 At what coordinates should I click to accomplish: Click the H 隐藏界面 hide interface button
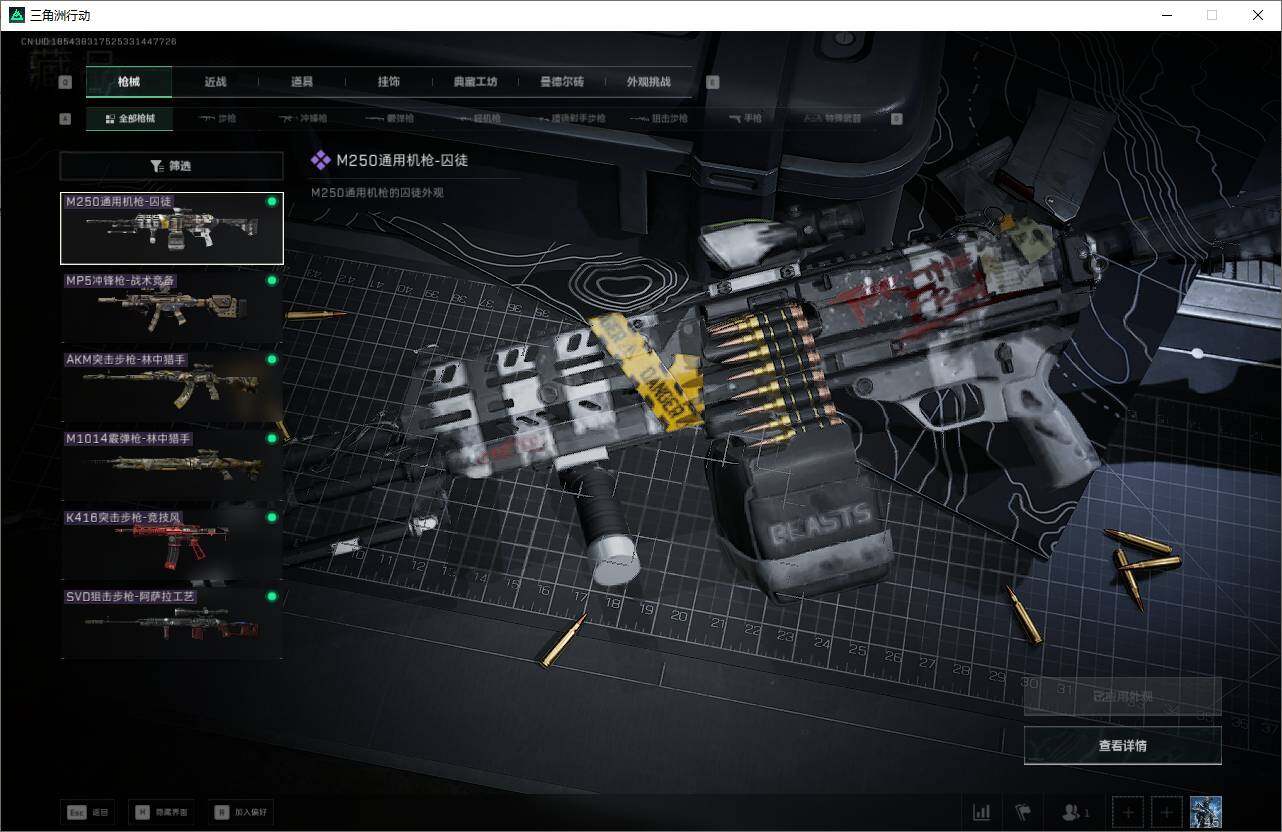point(162,812)
